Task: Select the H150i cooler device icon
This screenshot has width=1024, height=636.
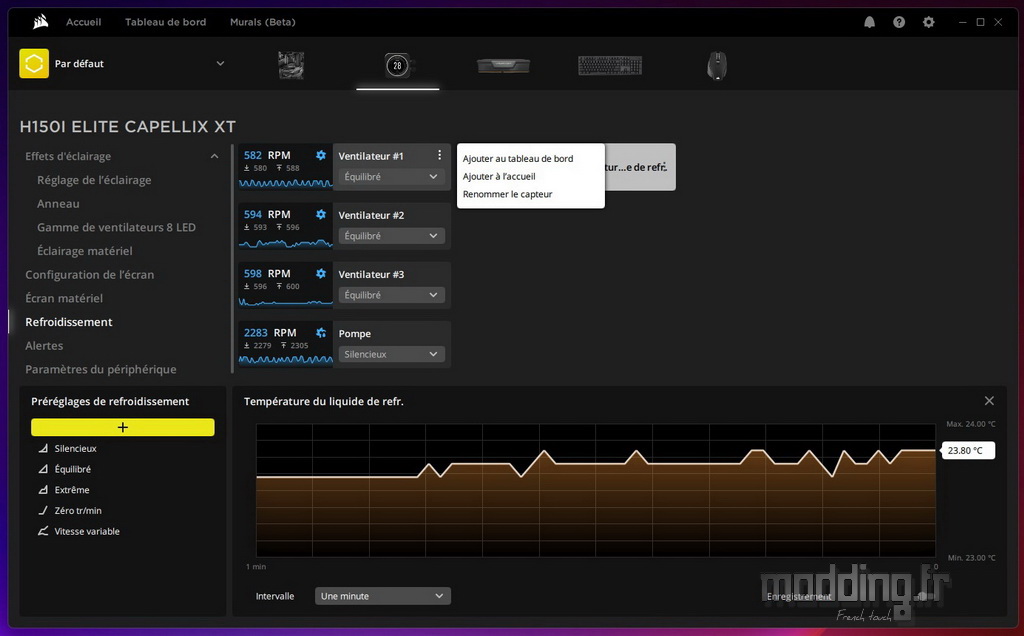Action: tap(398, 65)
